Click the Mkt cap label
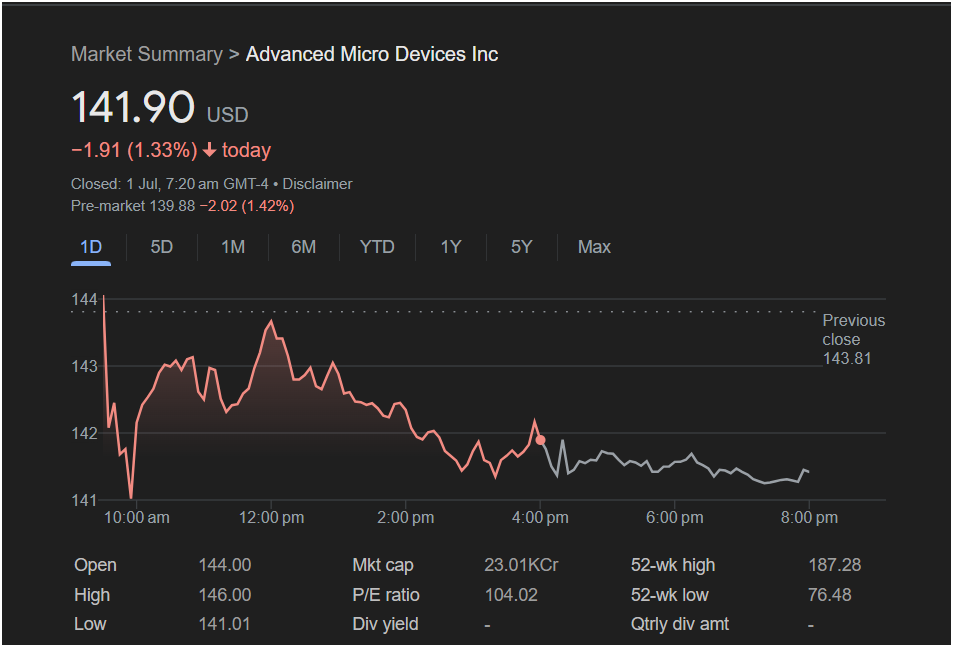 383,565
